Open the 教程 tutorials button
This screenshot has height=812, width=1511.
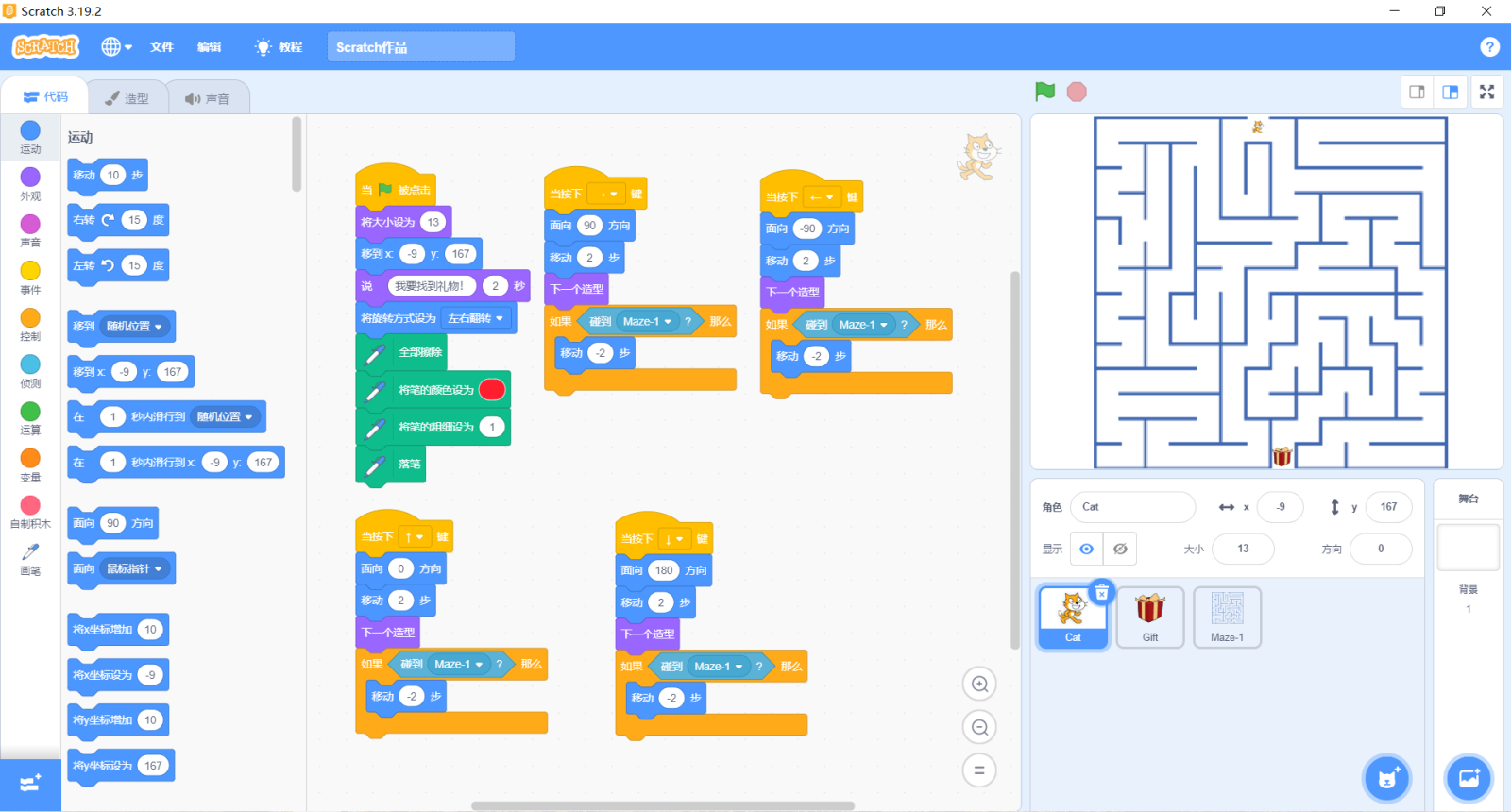[x=280, y=46]
